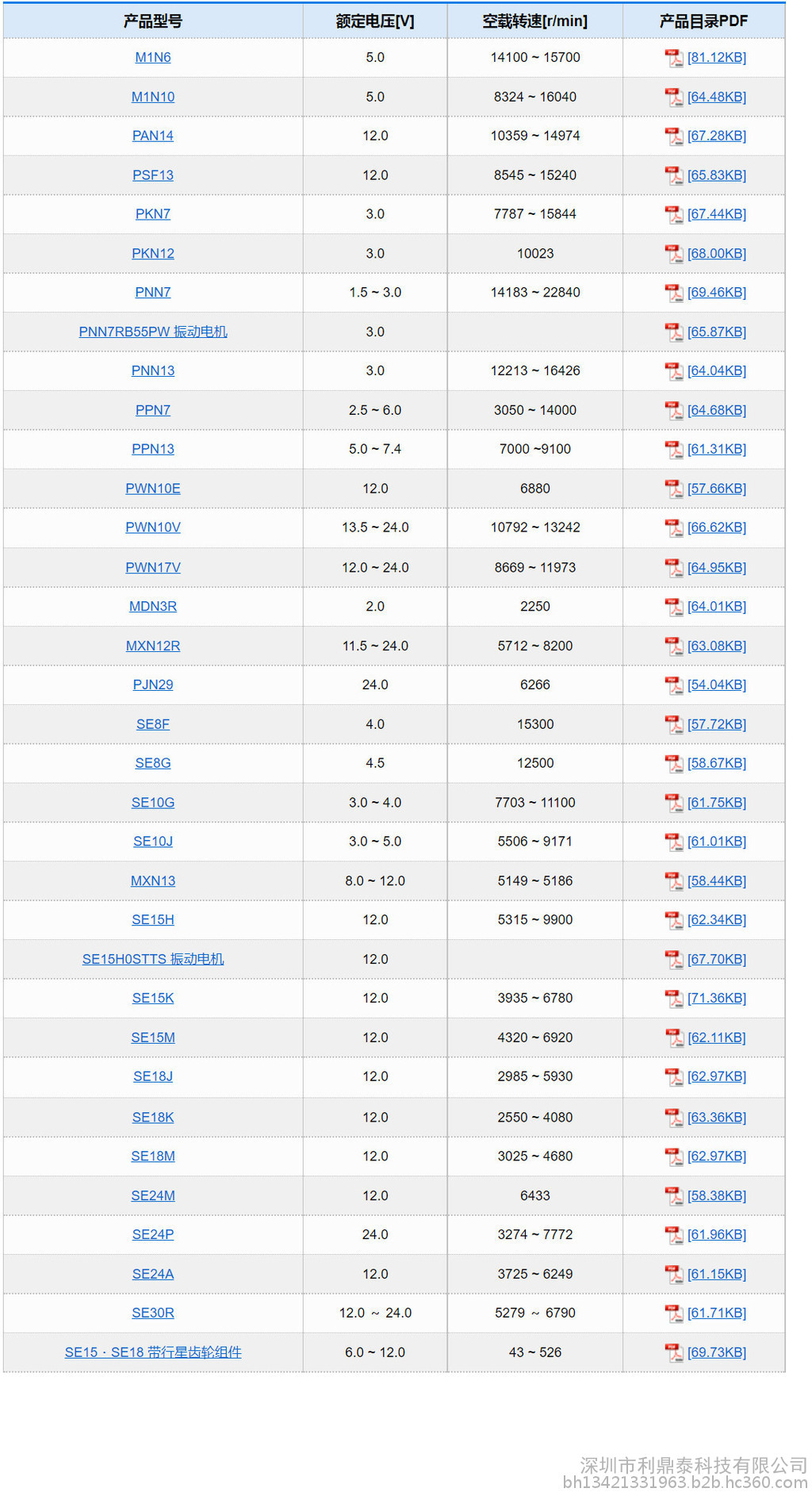Click the 空载转速[r/min] column header

(535, 21)
